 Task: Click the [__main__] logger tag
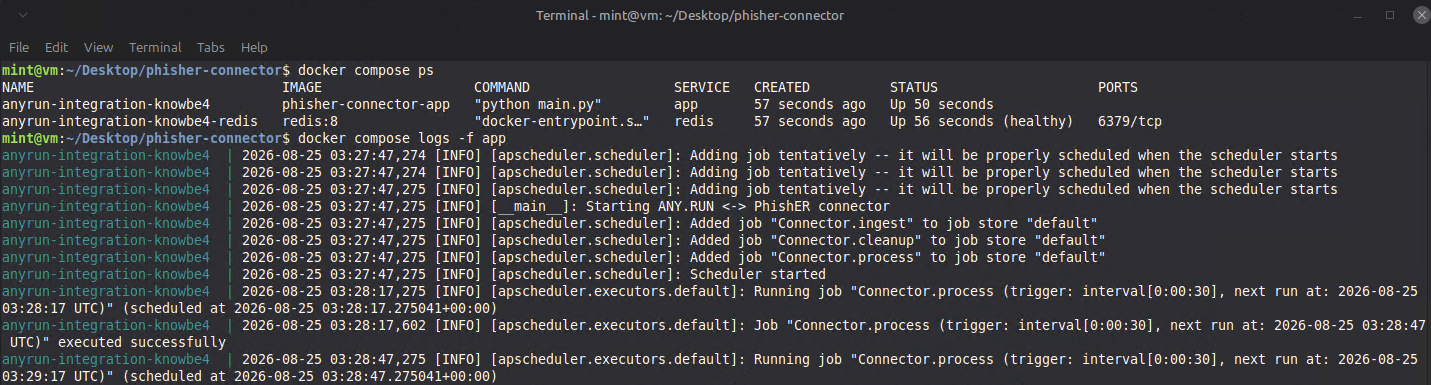[530, 206]
